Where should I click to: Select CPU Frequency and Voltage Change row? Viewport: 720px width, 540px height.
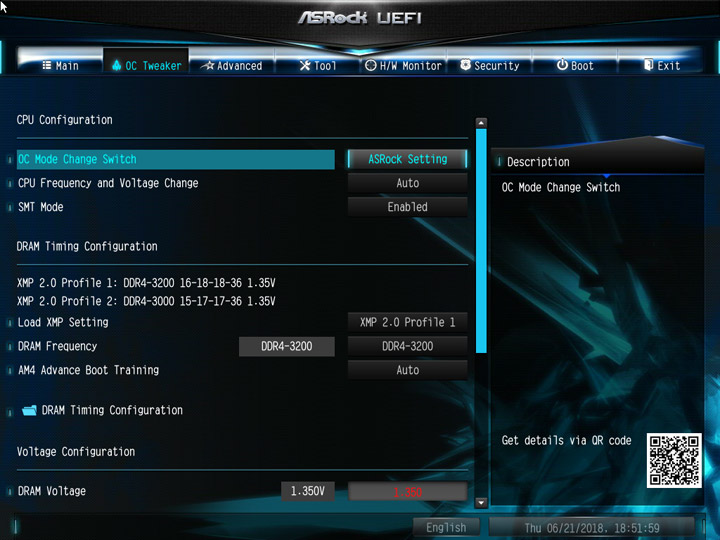175,183
